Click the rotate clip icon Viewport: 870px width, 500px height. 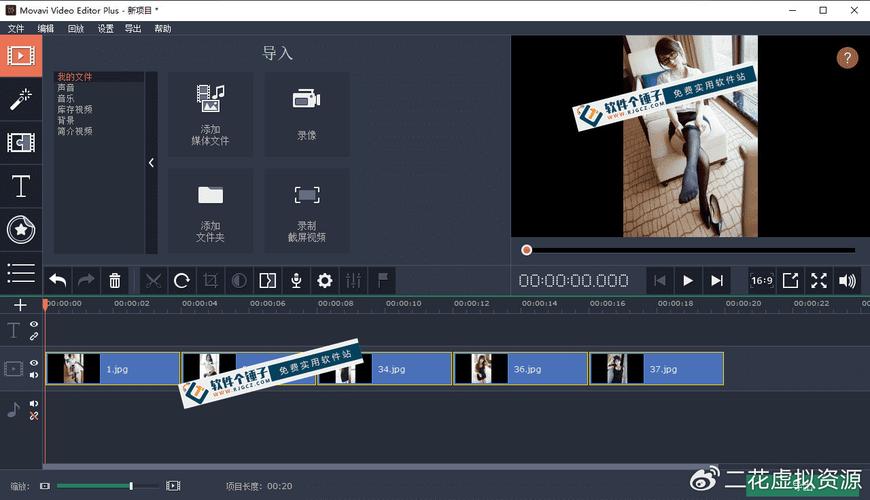[x=182, y=281]
